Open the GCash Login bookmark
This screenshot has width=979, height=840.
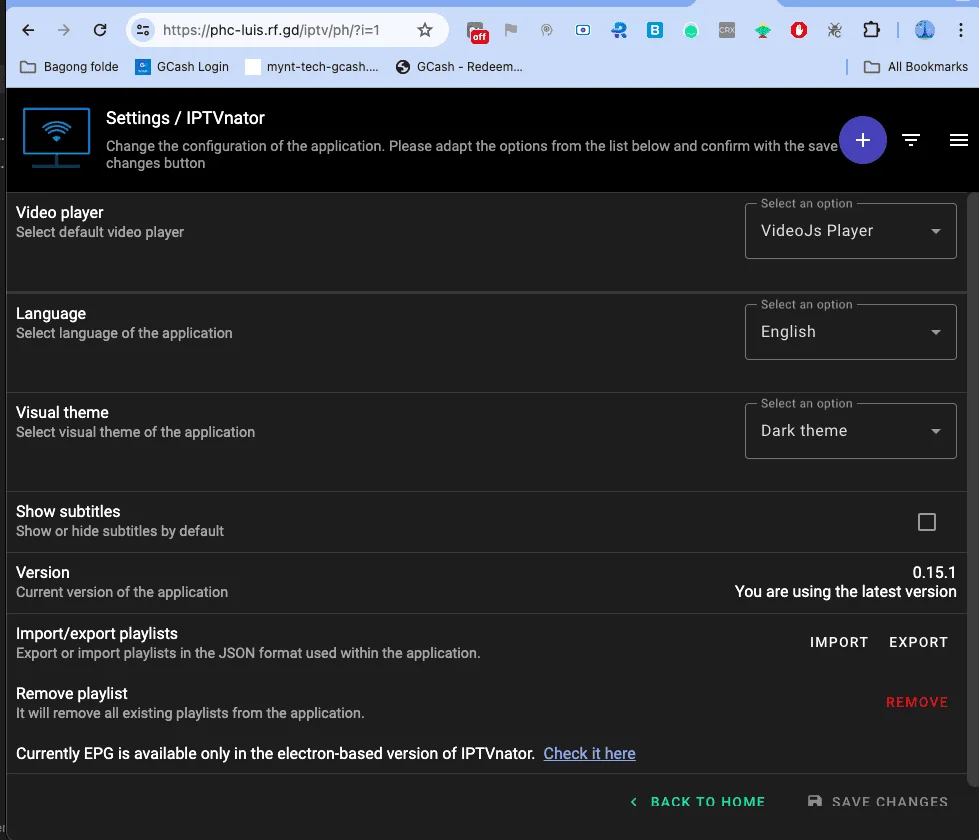tap(182, 67)
